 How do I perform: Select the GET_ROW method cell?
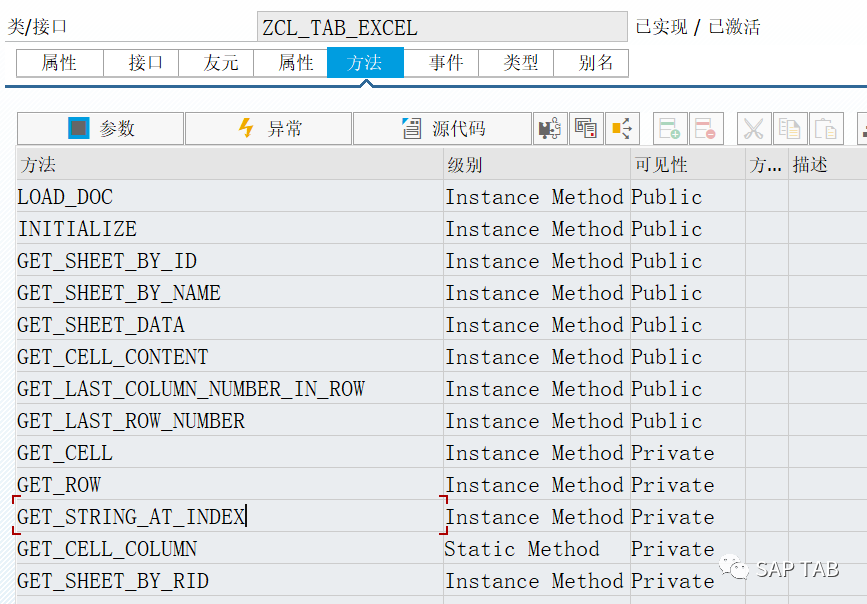(230, 486)
